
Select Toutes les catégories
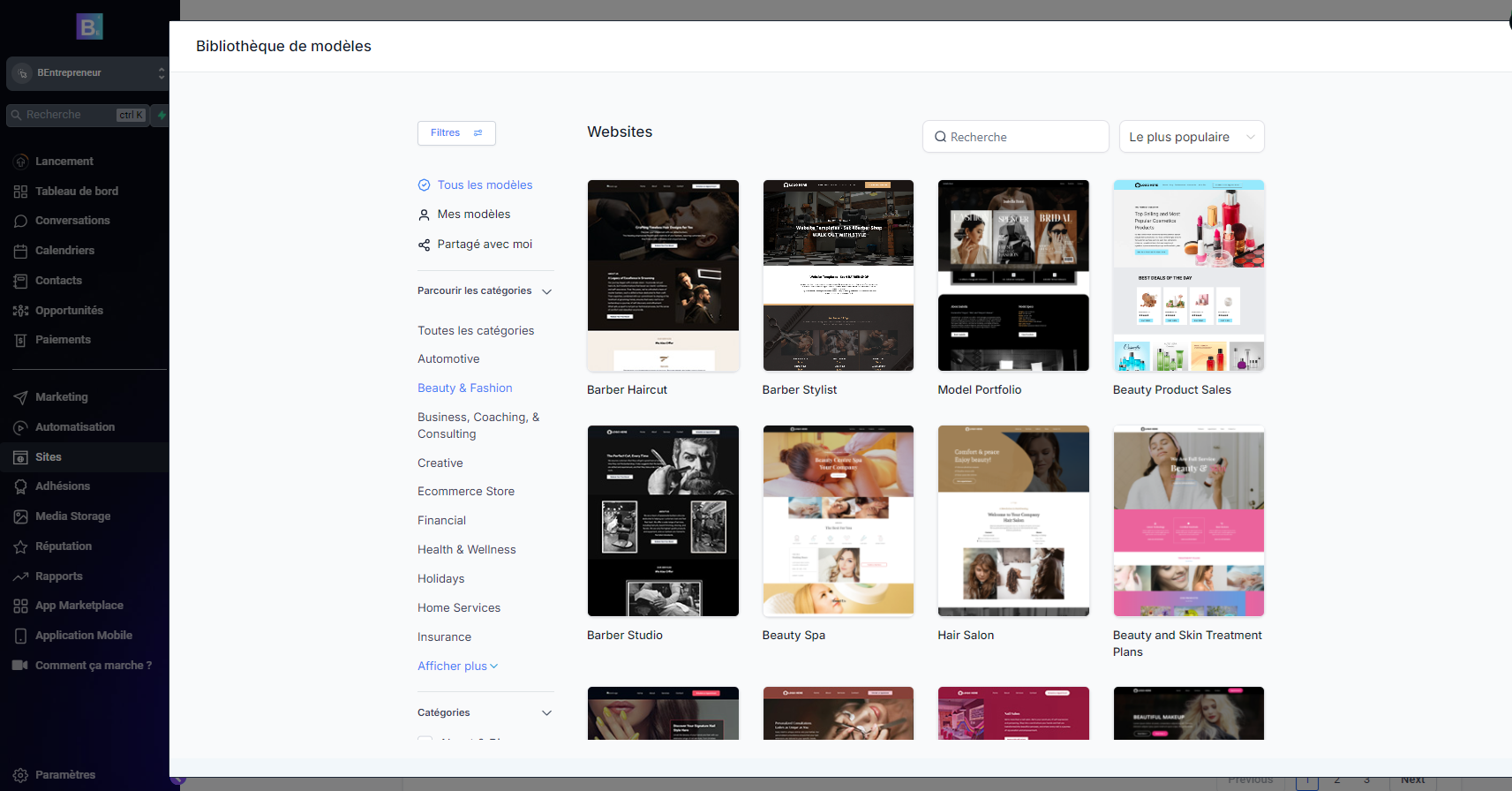tap(476, 331)
